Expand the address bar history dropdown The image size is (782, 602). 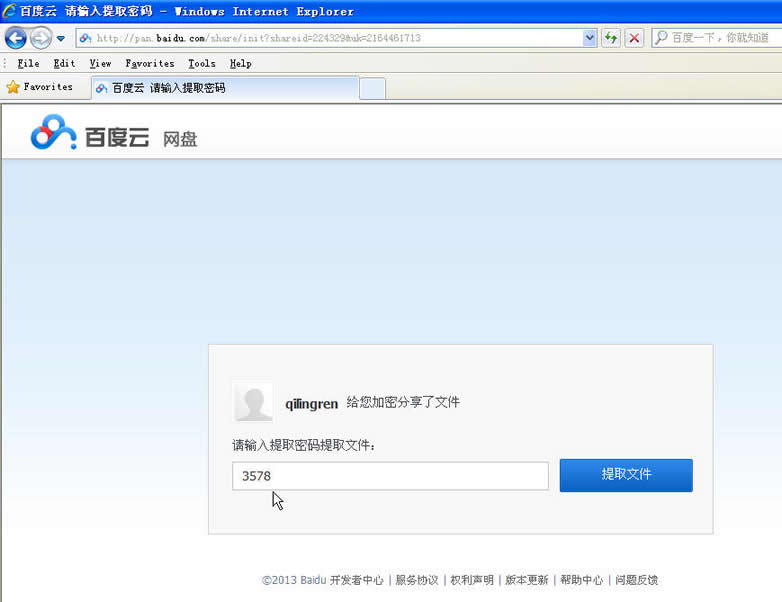point(589,38)
